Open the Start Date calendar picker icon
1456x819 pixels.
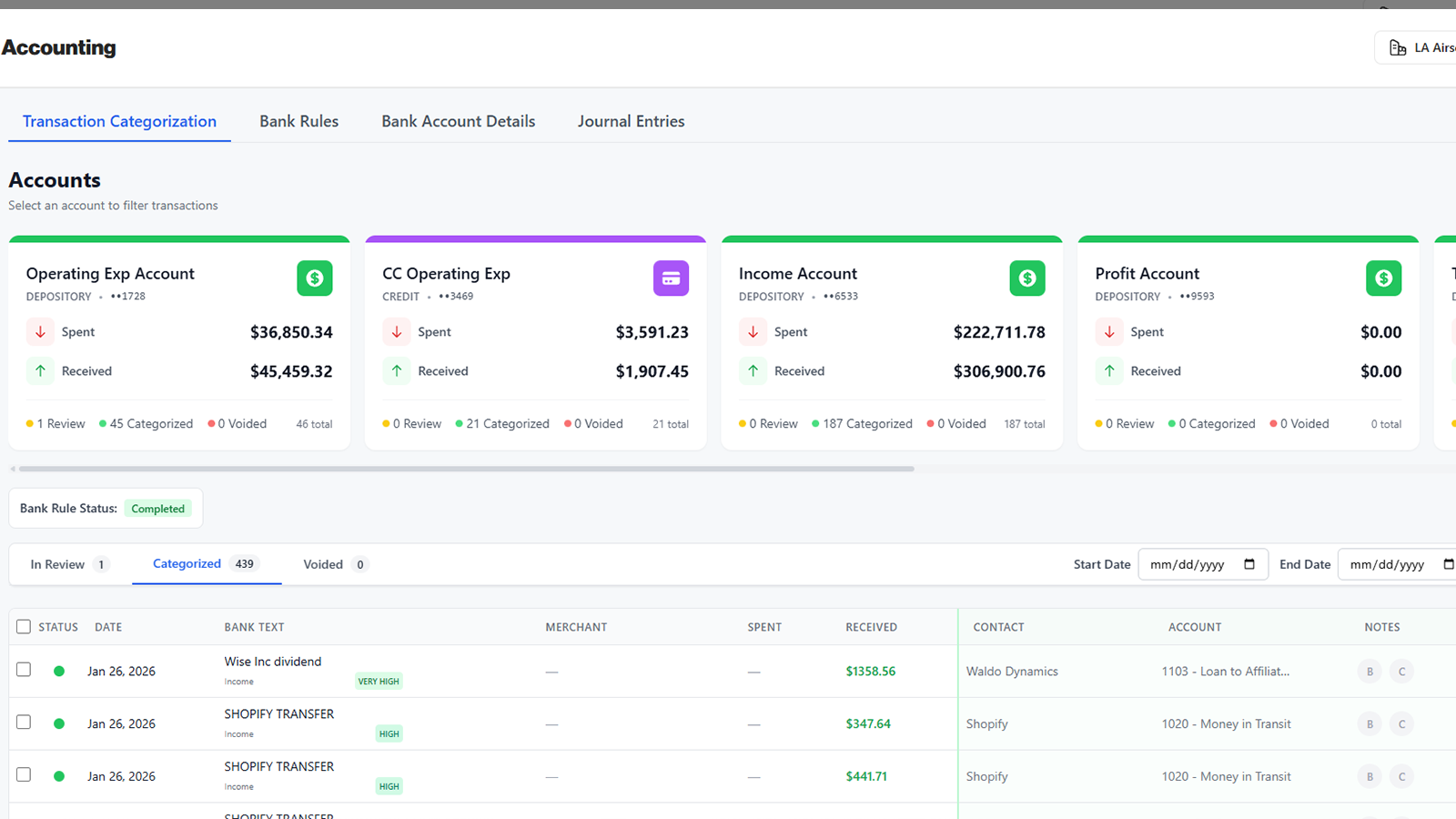(1249, 564)
